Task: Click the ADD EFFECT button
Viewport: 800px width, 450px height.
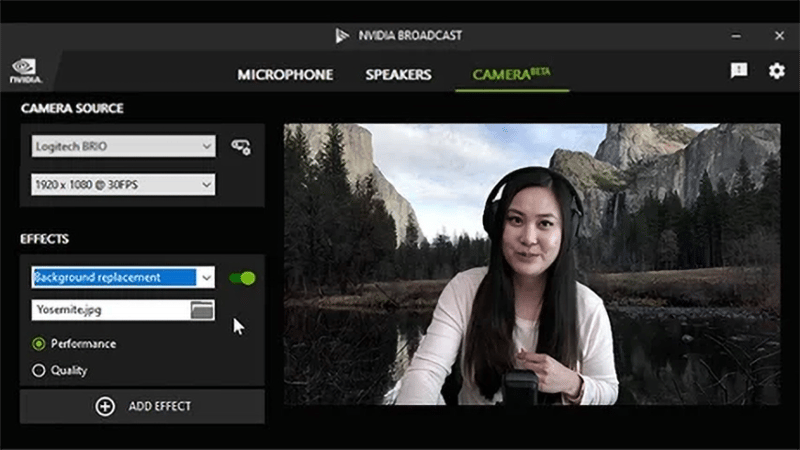Action: [142, 406]
